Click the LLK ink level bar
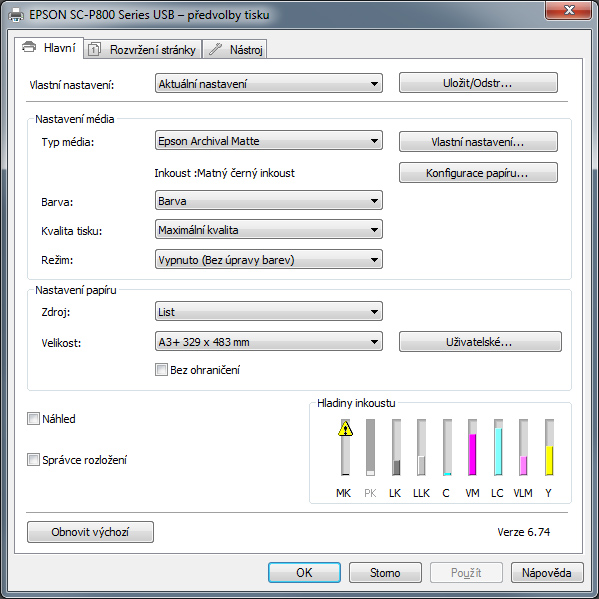 (x=421, y=447)
